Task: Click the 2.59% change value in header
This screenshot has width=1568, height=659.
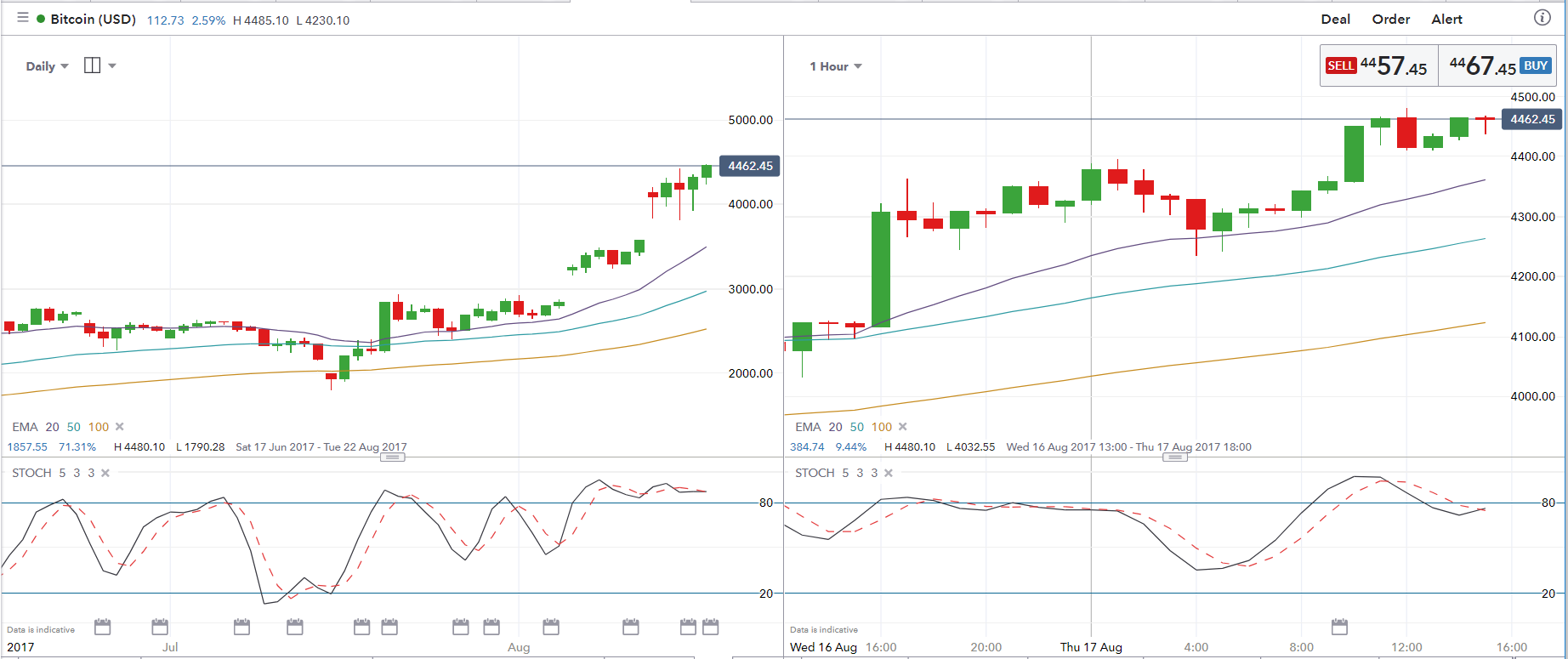Action: click(x=209, y=20)
